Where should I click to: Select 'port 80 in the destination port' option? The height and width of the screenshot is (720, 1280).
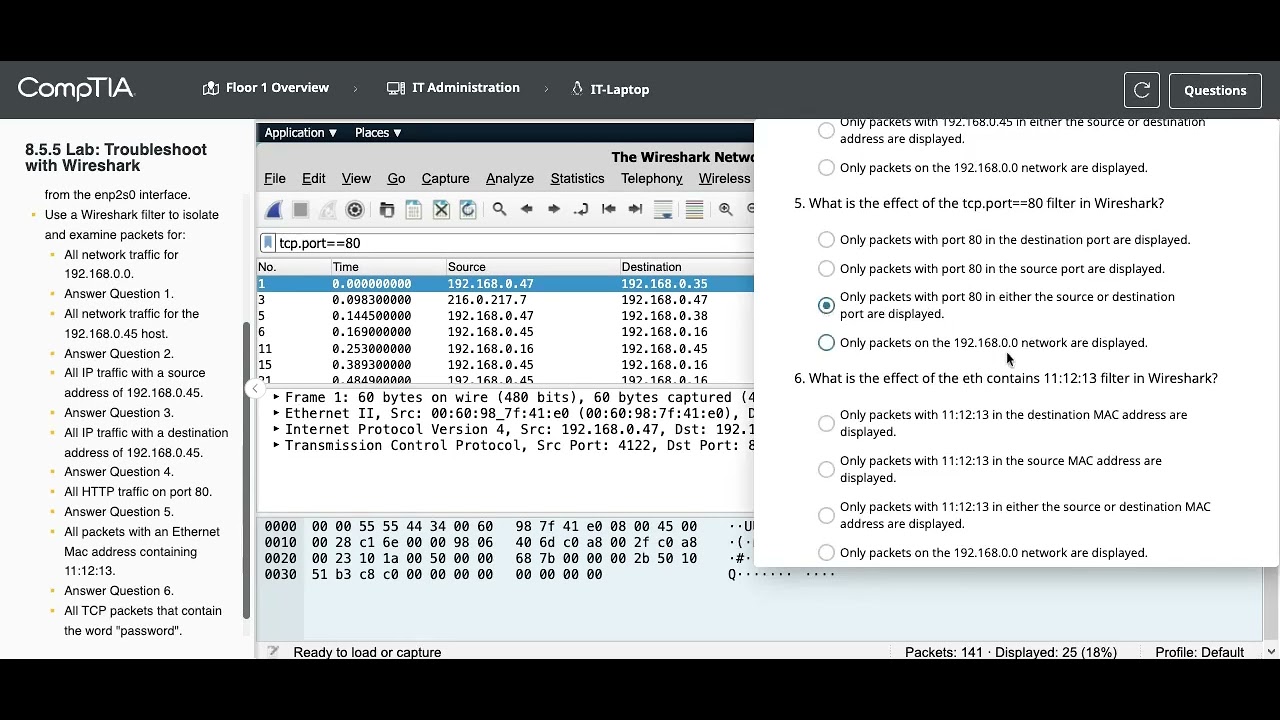click(x=826, y=240)
